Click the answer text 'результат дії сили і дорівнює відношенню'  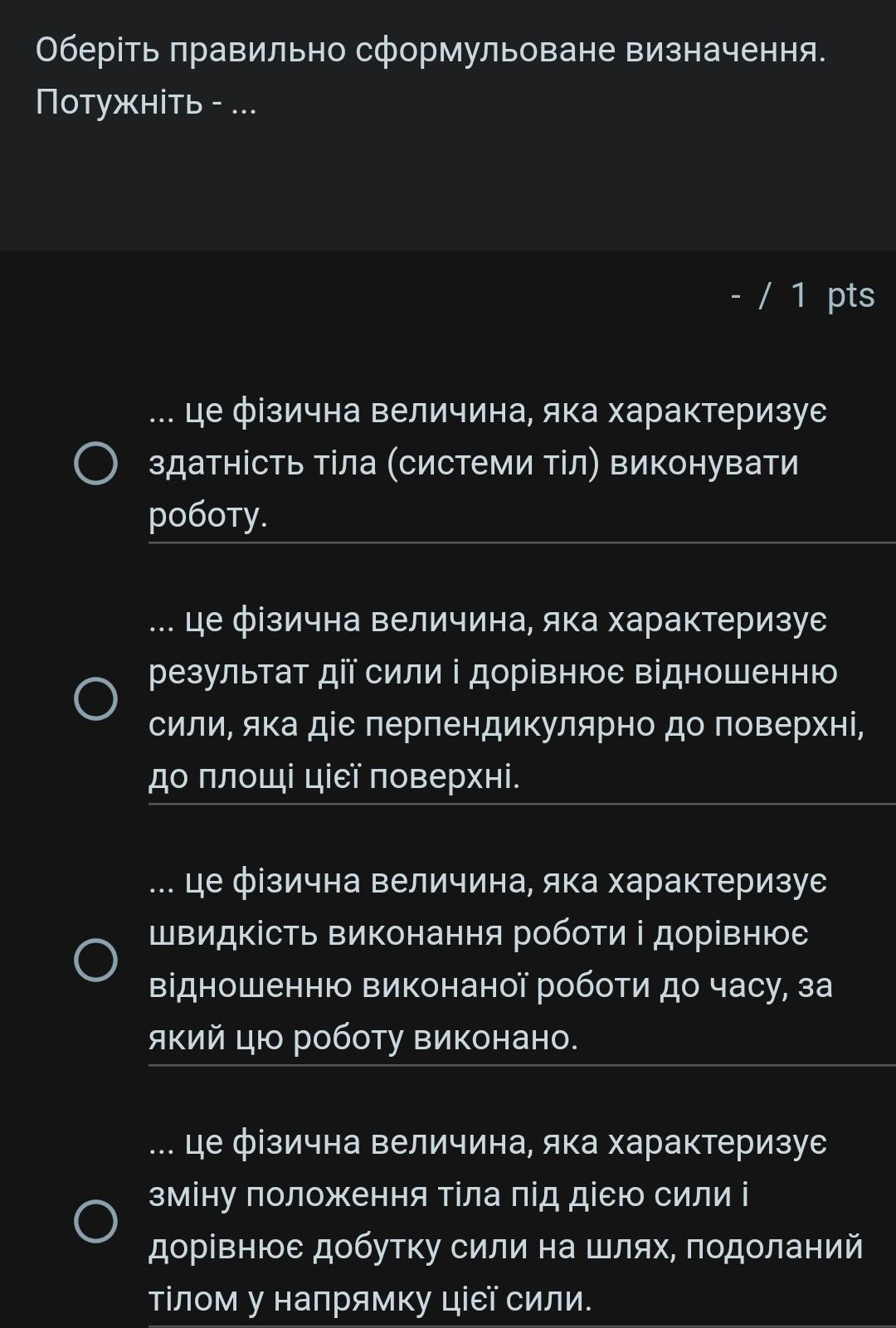(x=493, y=672)
